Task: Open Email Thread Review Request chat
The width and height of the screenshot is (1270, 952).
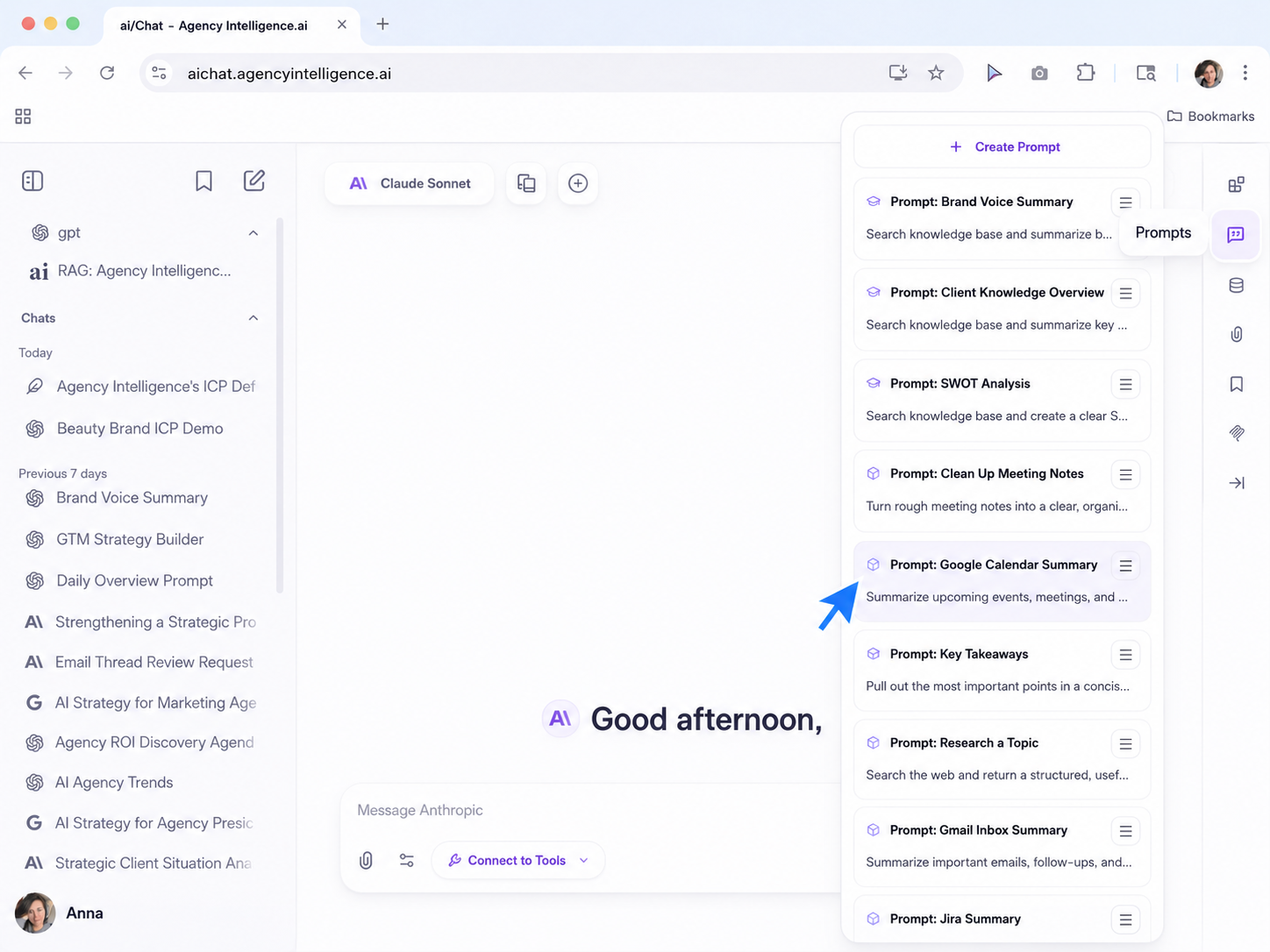Action: point(140,662)
